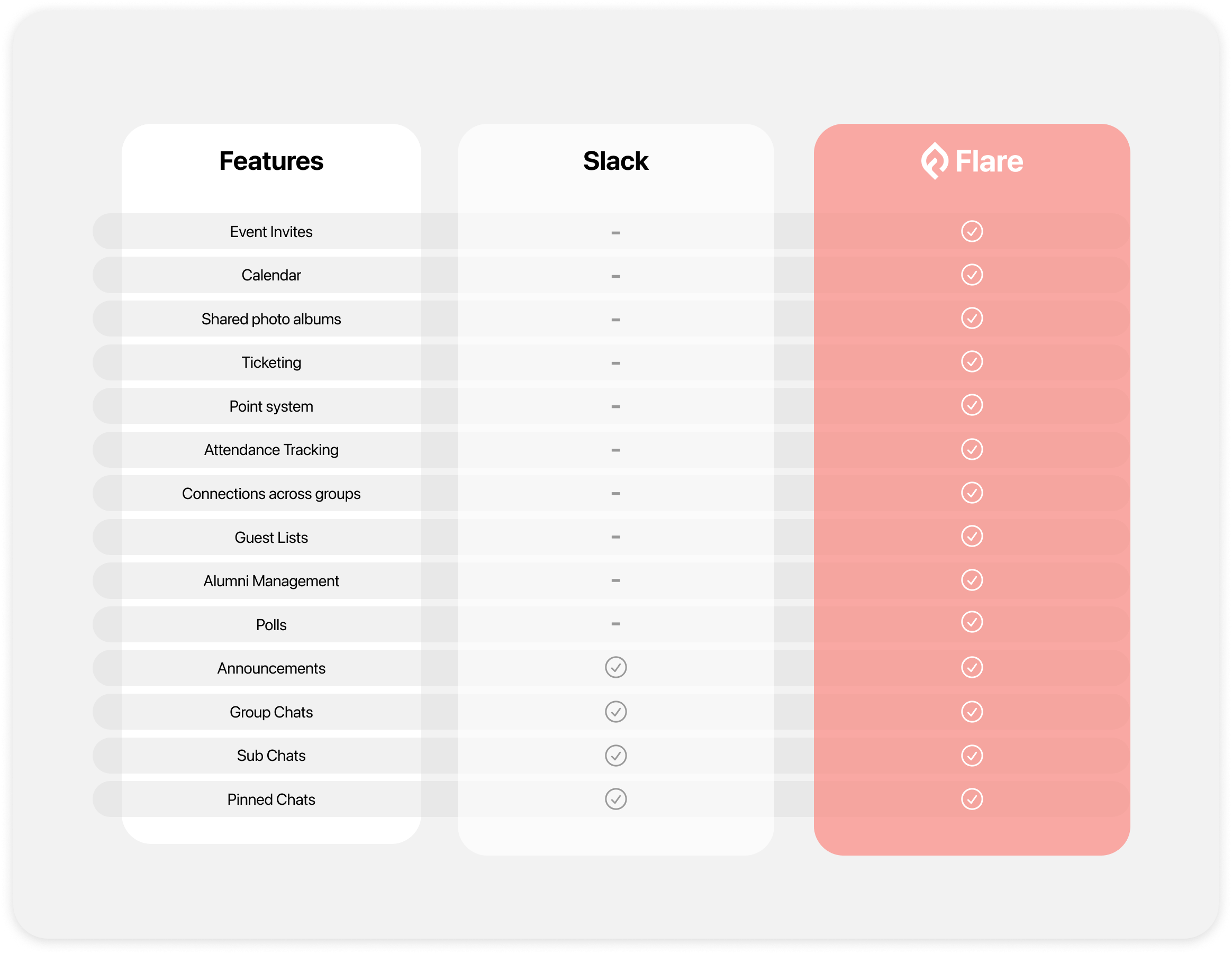Click Flare's checkmark for Polls
1232x954 pixels.
pyautogui.click(x=972, y=622)
